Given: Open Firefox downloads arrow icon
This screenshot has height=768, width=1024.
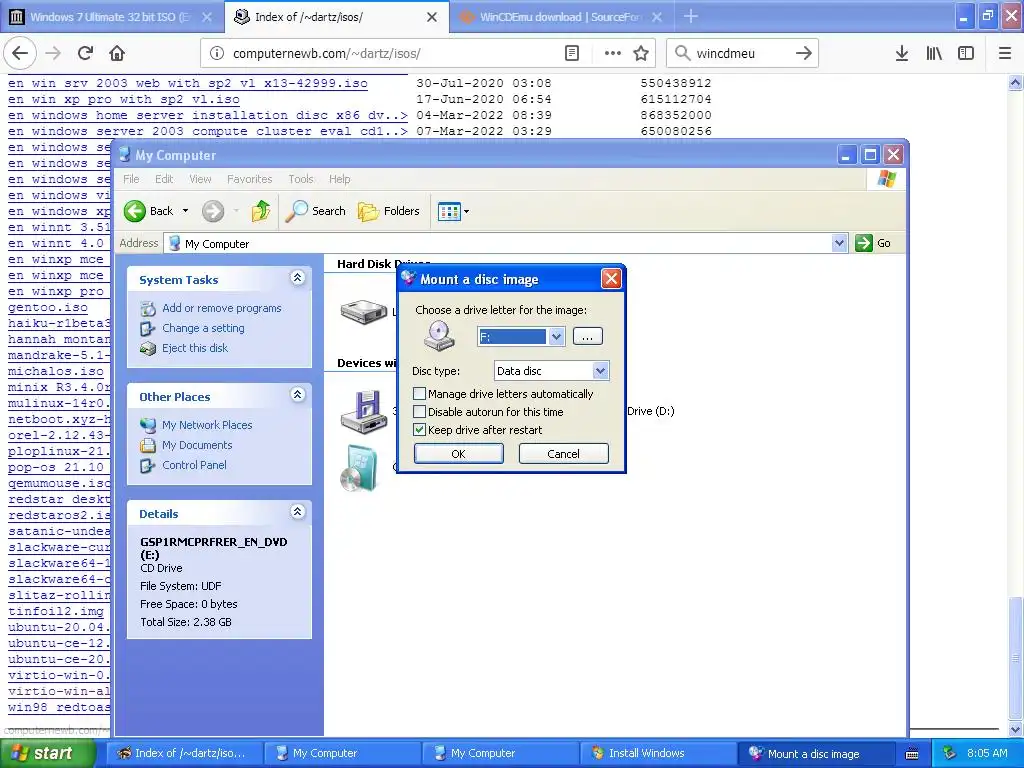Looking at the screenshot, I should click(901, 53).
